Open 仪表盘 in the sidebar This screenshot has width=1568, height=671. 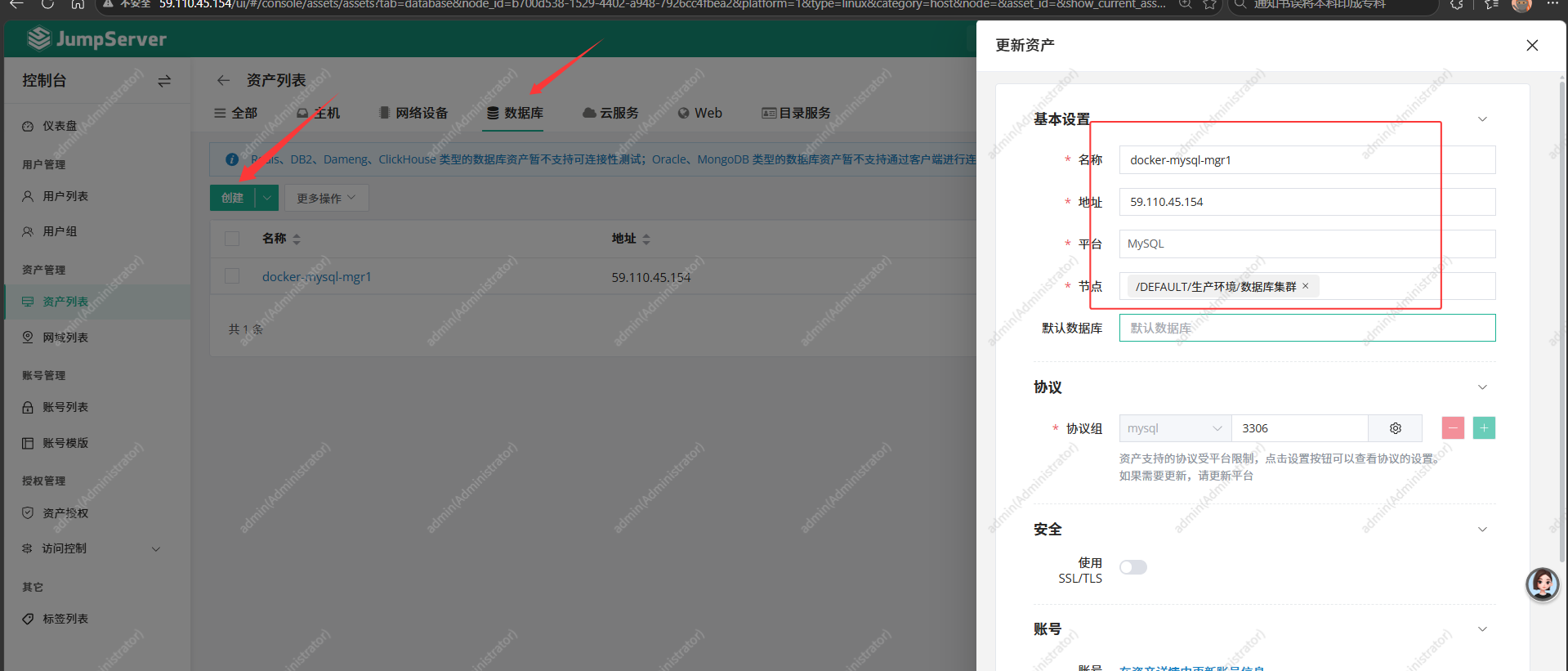(97, 126)
